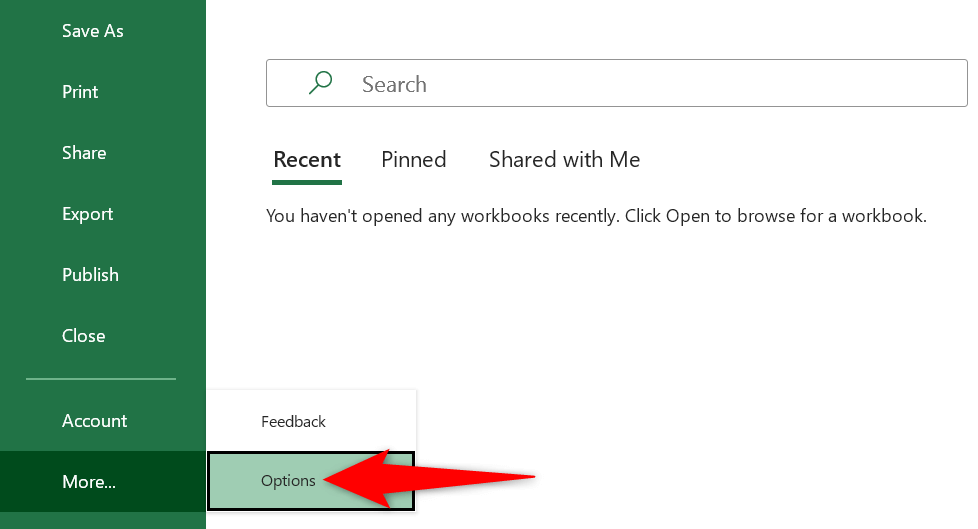The width and height of the screenshot is (978, 529).
Task: Show the Shared with Me tab
Action: 564,160
